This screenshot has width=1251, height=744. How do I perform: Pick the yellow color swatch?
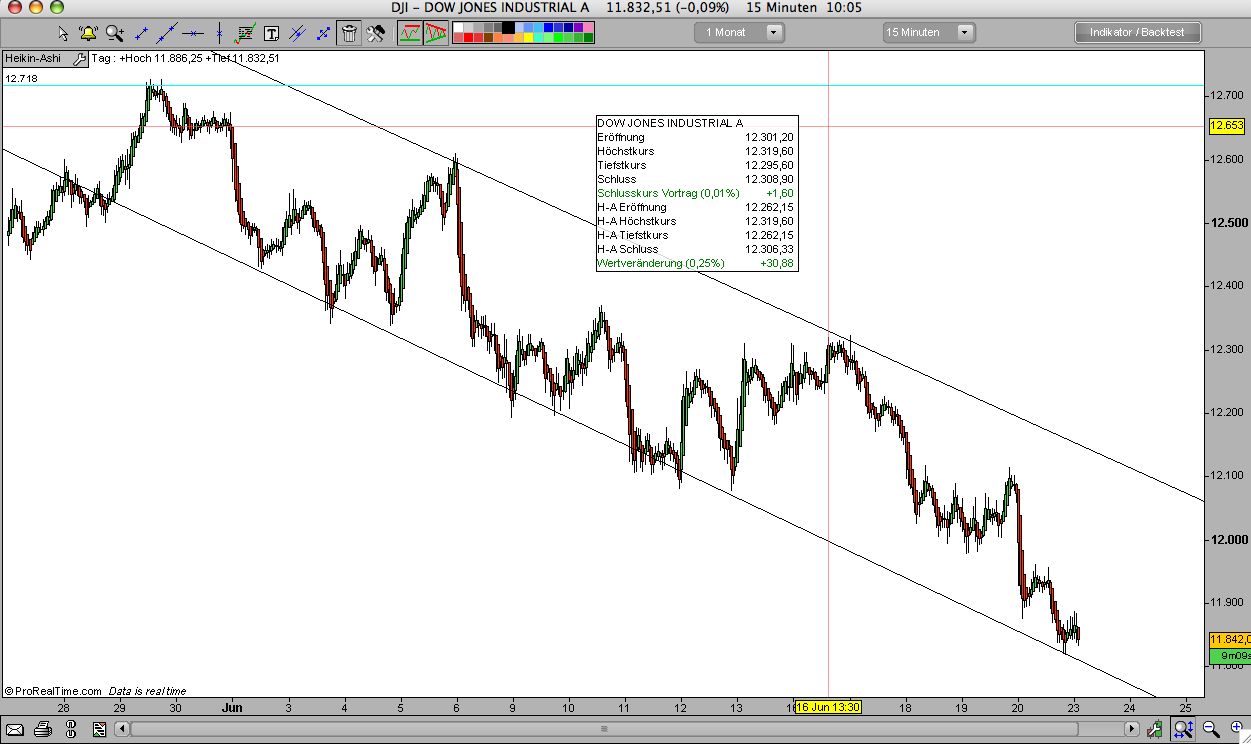click(529, 38)
